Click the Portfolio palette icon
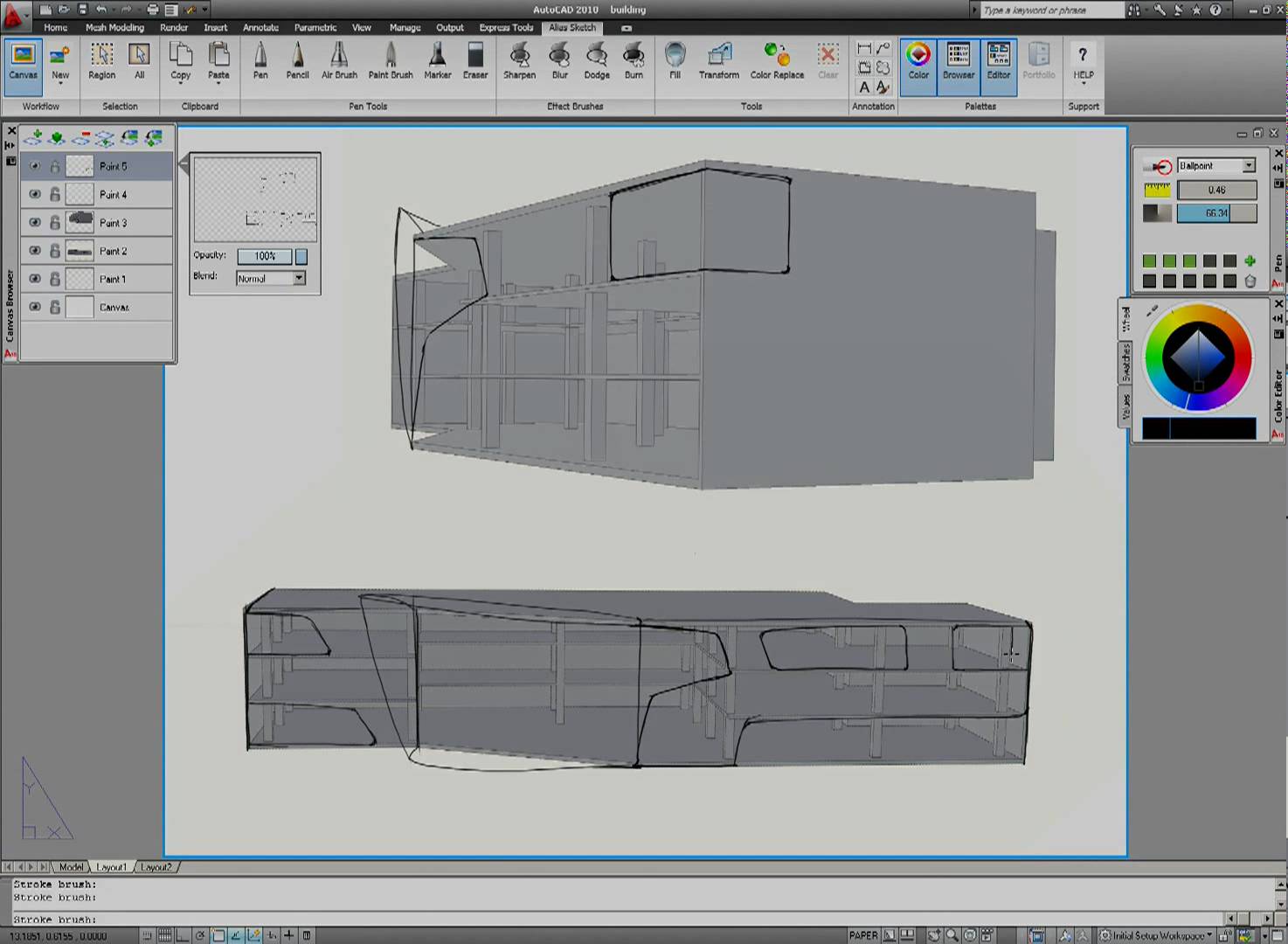Image resolution: width=1288 pixels, height=944 pixels. 1039,62
